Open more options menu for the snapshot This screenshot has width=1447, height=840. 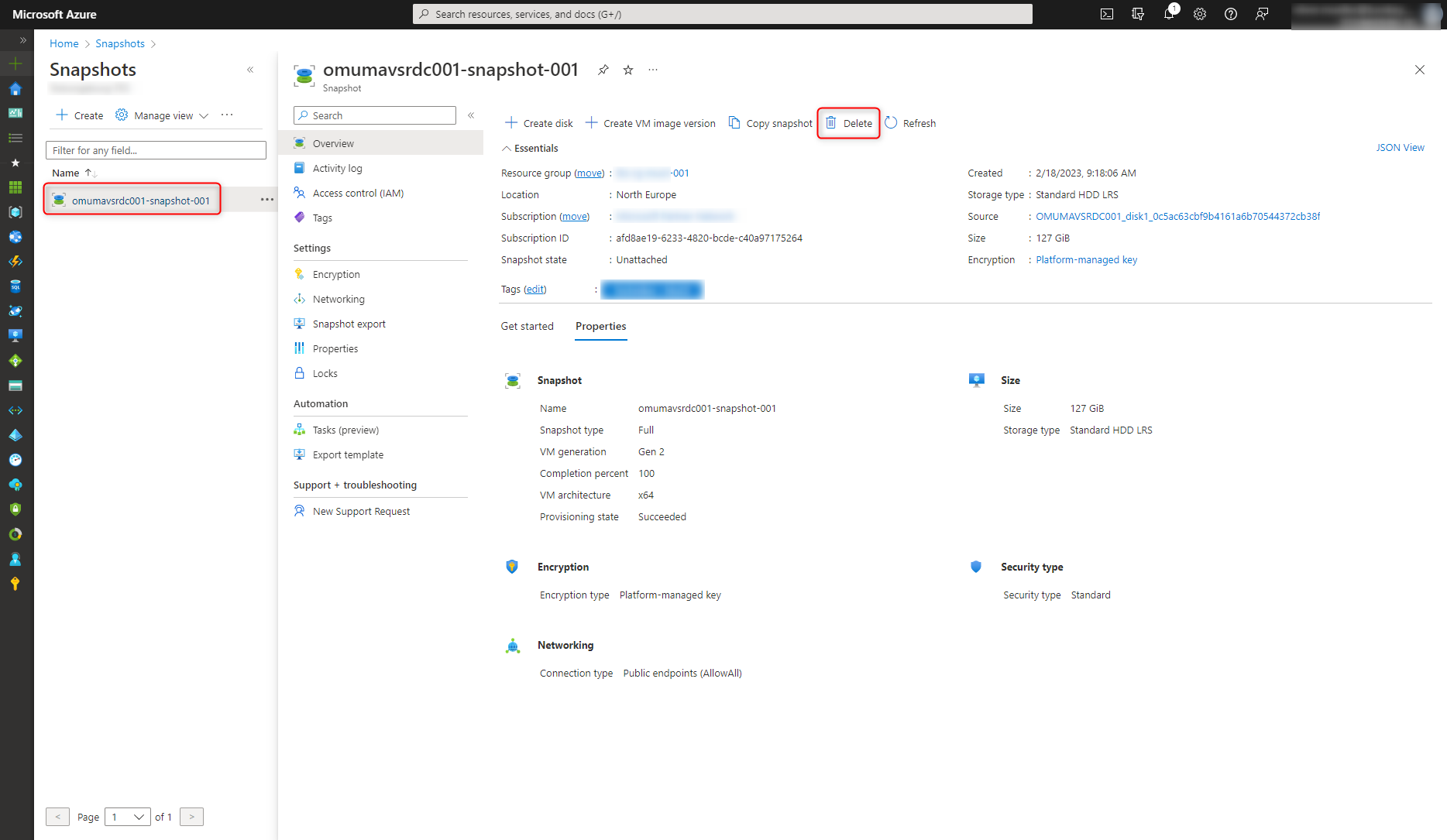(653, 70)
